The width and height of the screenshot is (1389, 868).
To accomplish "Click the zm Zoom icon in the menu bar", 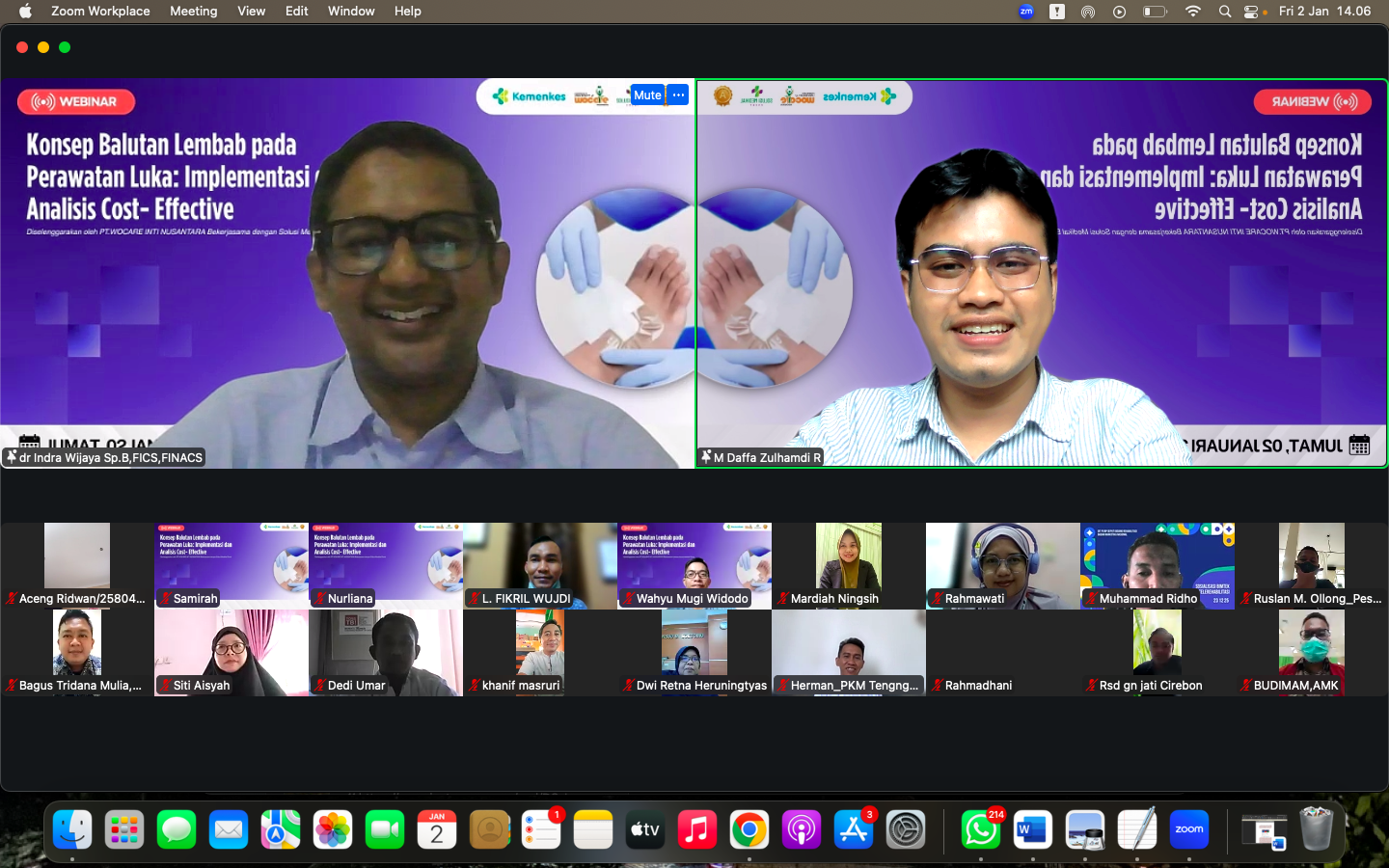I will click(1025, 12).
